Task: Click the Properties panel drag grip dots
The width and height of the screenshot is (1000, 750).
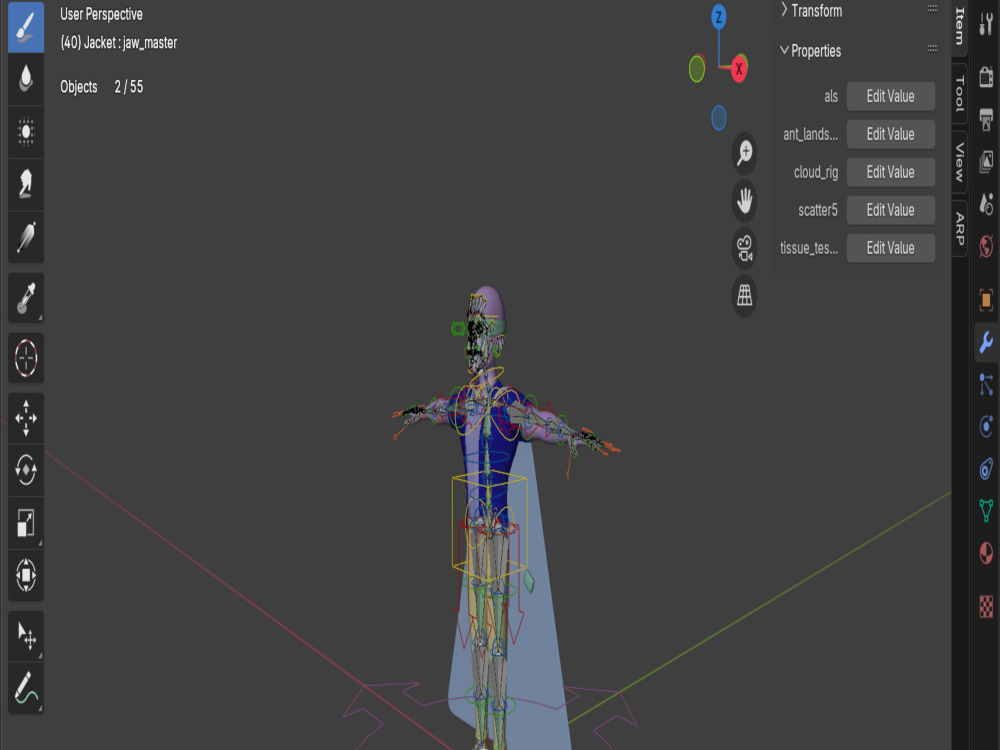Action: pos(932,48)
